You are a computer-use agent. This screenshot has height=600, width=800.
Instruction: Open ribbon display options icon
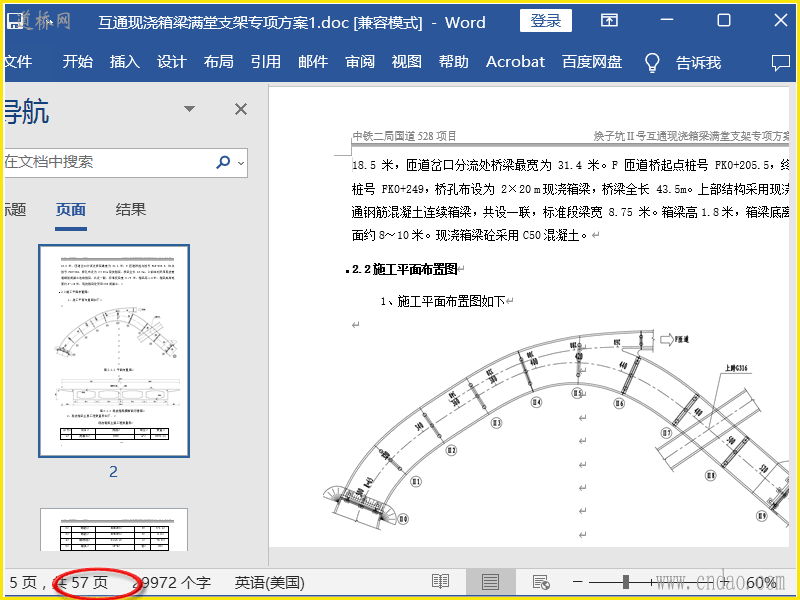point(609,20)
